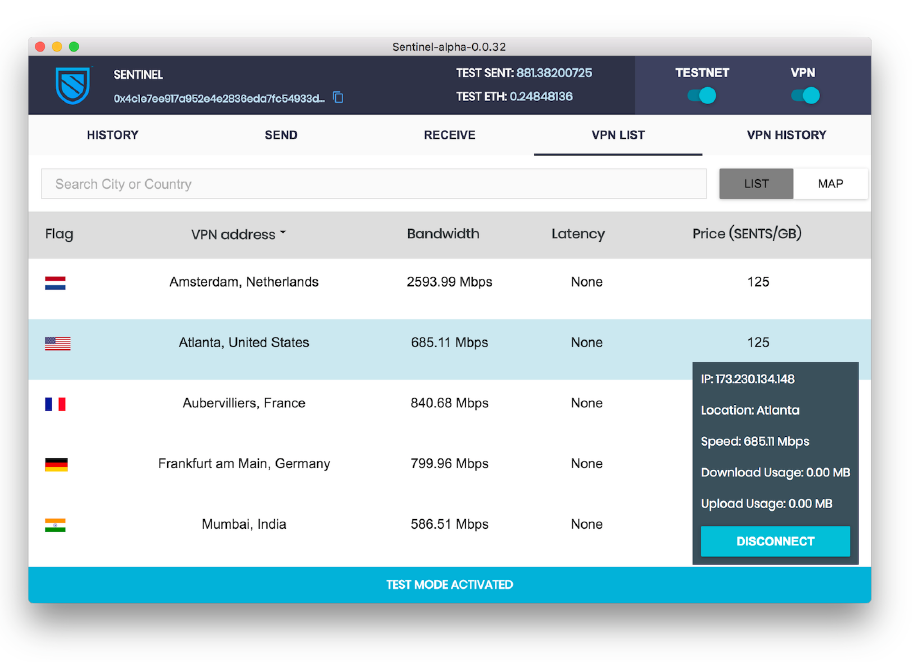
Task: Click the Latency column header
Action: pyautogui.click(x=578, y=234)
